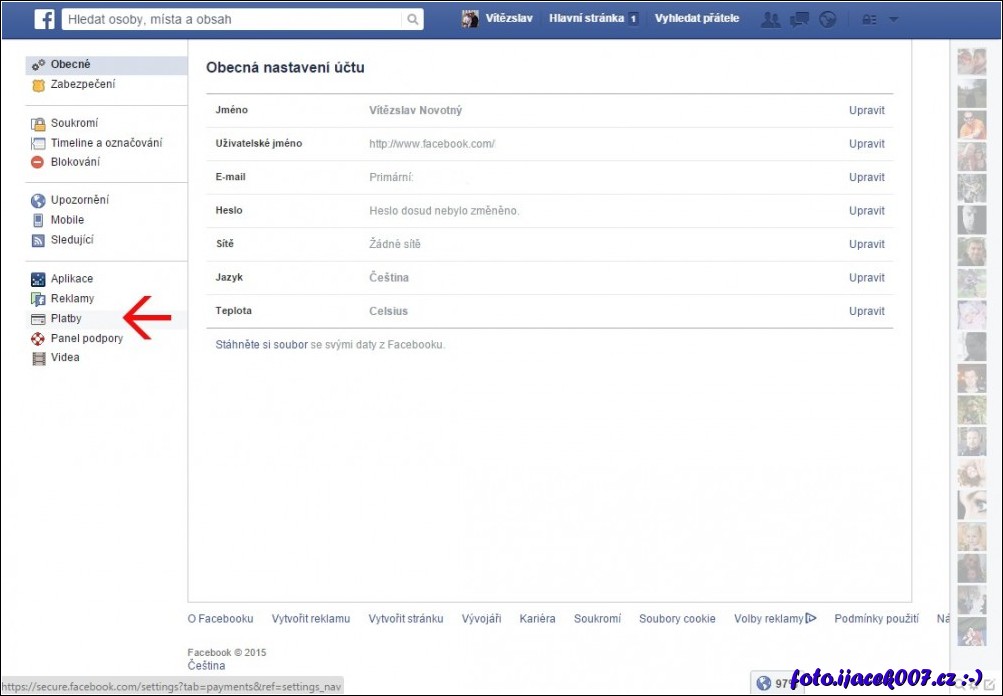Viewport: 1003px width, 696px height.
Task: Open privacy shortcuts lock icon
Action: pos(869,19)
